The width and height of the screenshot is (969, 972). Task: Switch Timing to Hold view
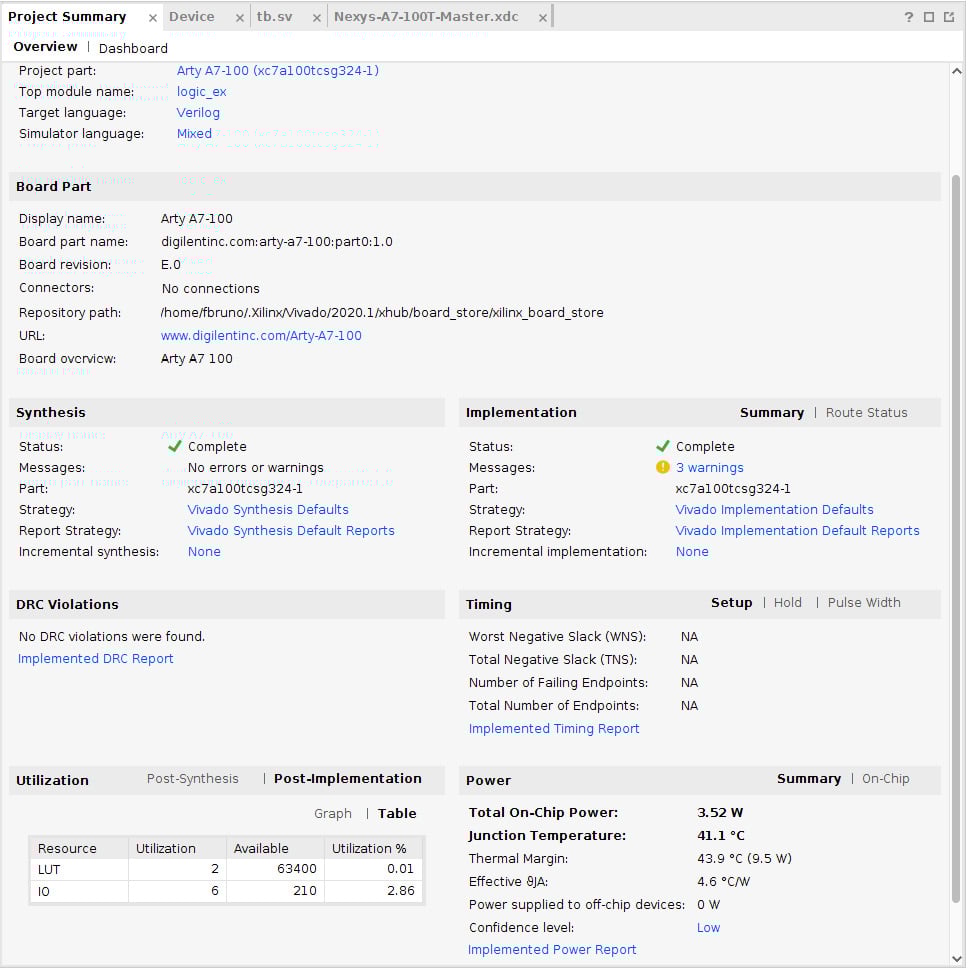point(787,603)
